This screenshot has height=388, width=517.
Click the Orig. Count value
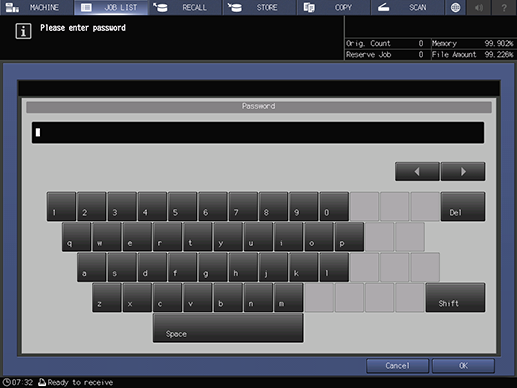tap(421, 43)
